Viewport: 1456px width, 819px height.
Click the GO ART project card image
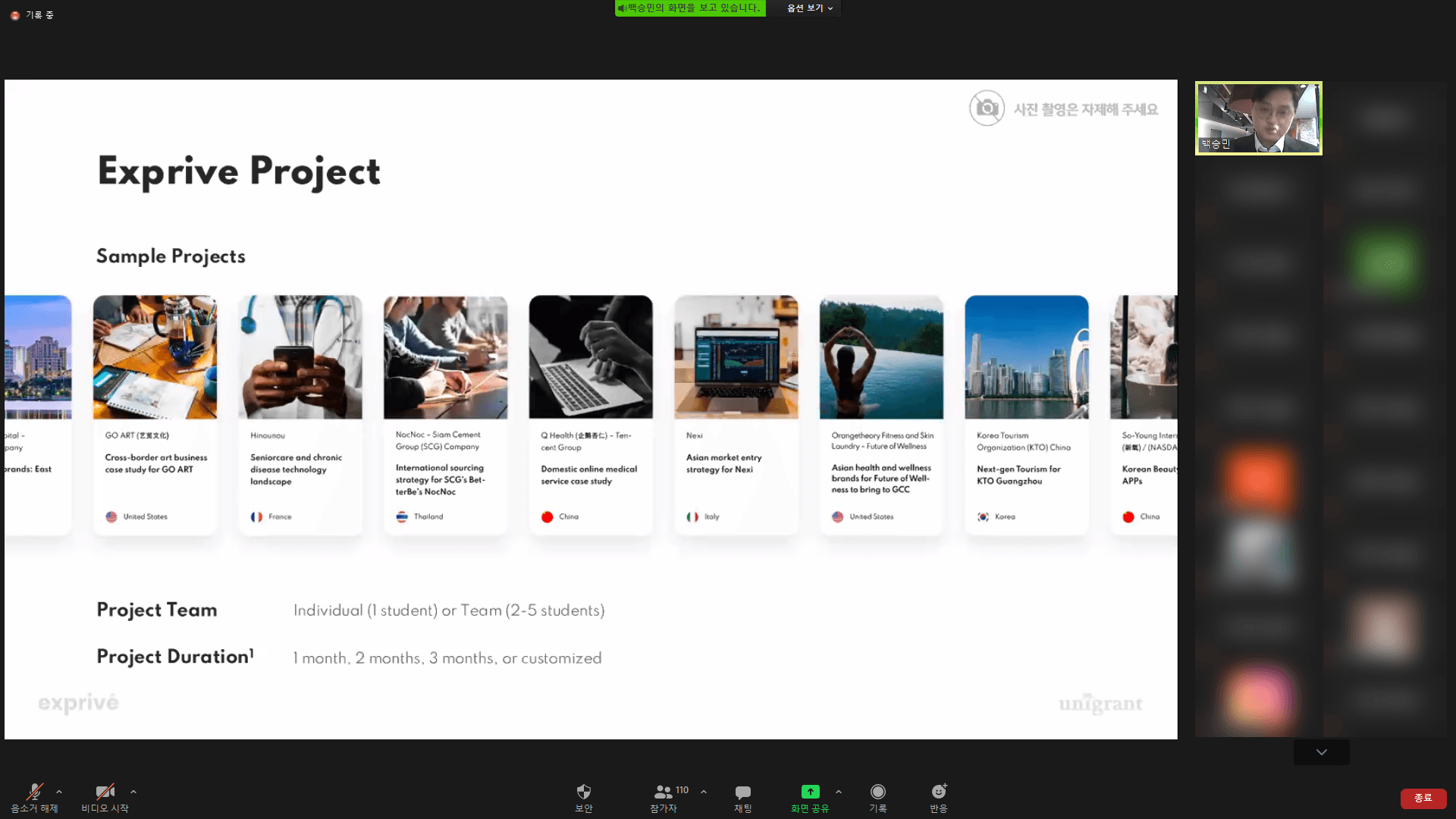[x=155, y=357]
